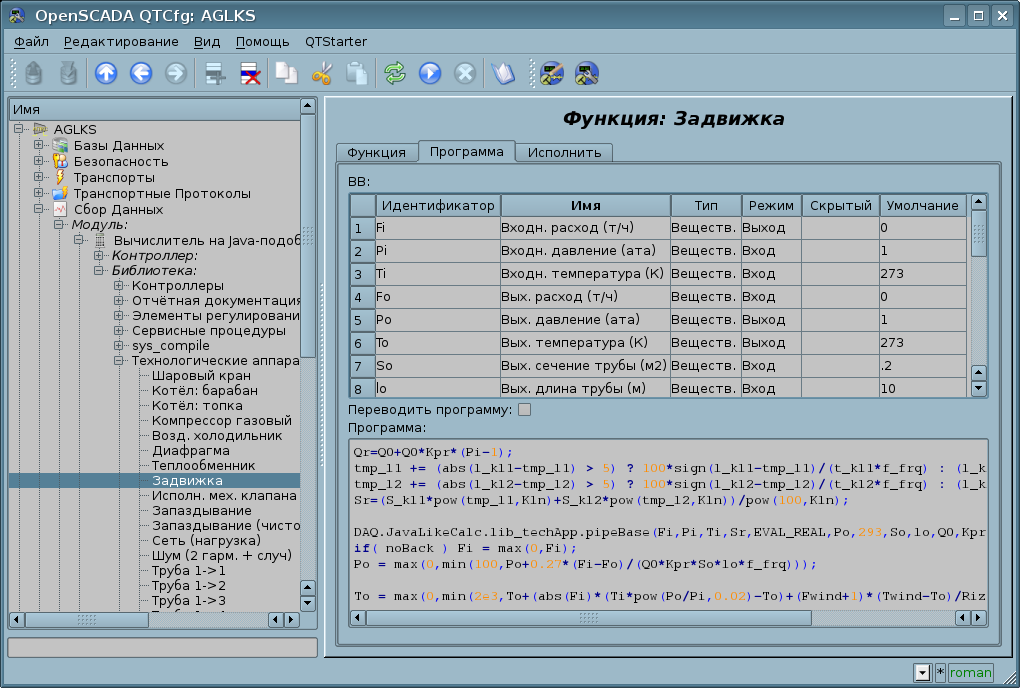The width and height of the screenshot is (1020, 688).
Task: Click the Безопасность security icon
Action: tap(60, 161)
